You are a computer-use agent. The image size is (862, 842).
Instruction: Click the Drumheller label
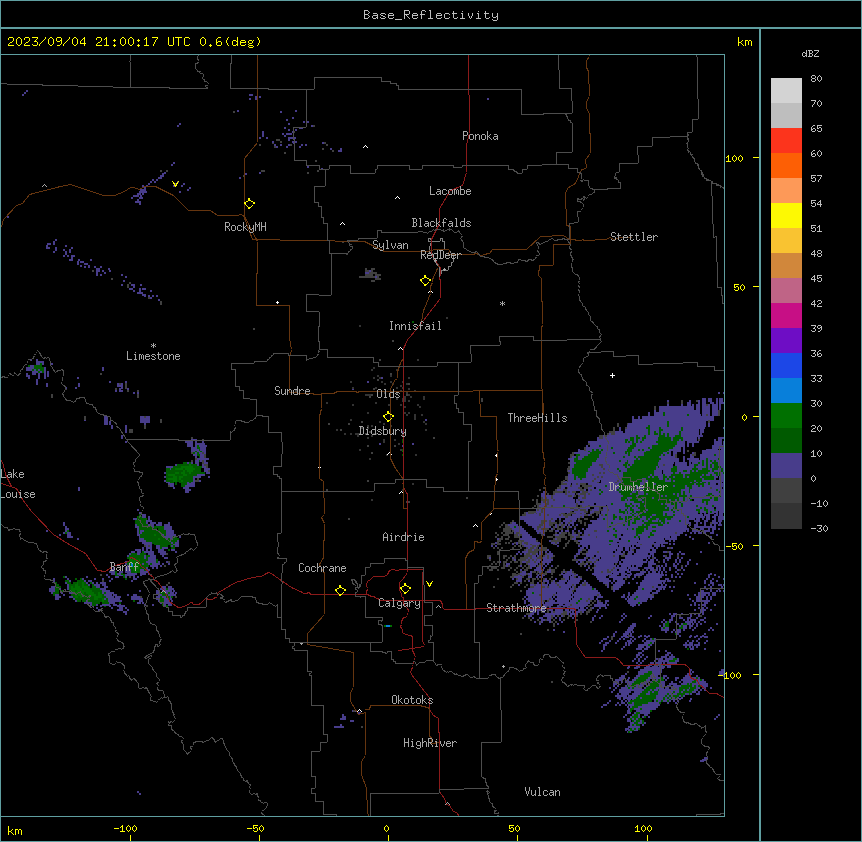(x=638, y=487)
